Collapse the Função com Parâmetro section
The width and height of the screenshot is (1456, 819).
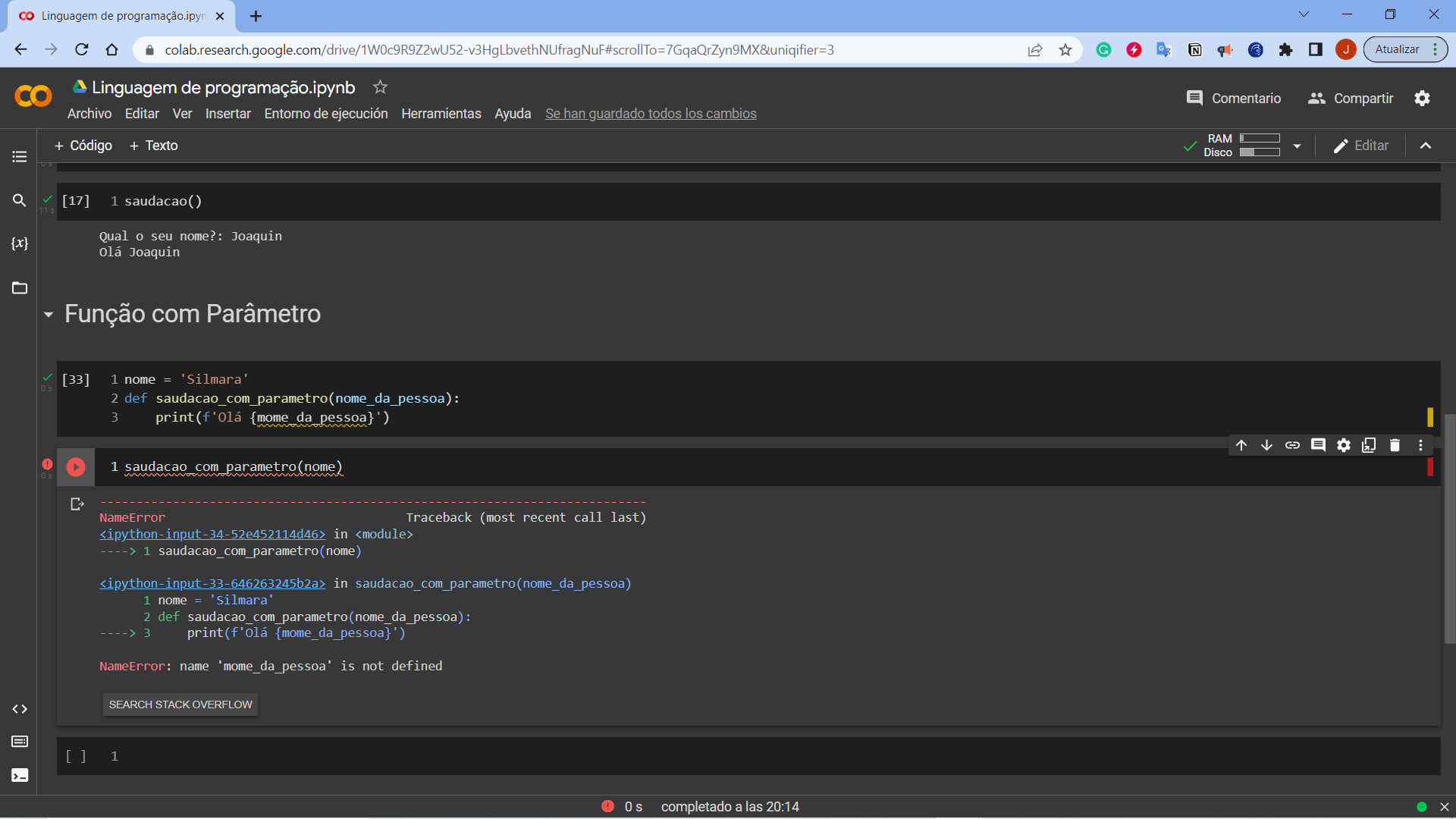click(49, 315)
